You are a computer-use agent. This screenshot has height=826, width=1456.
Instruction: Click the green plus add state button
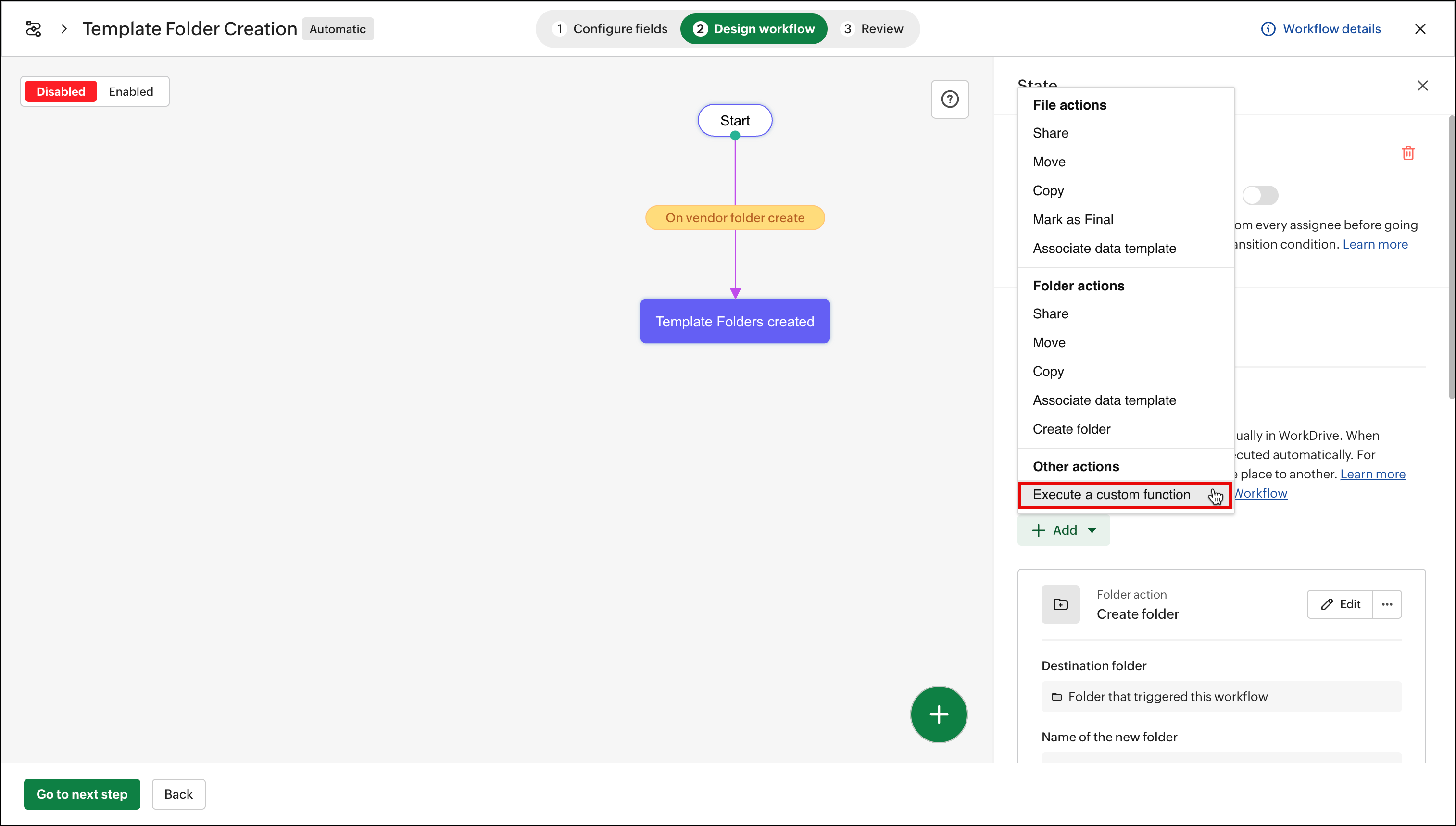[938, 714]
